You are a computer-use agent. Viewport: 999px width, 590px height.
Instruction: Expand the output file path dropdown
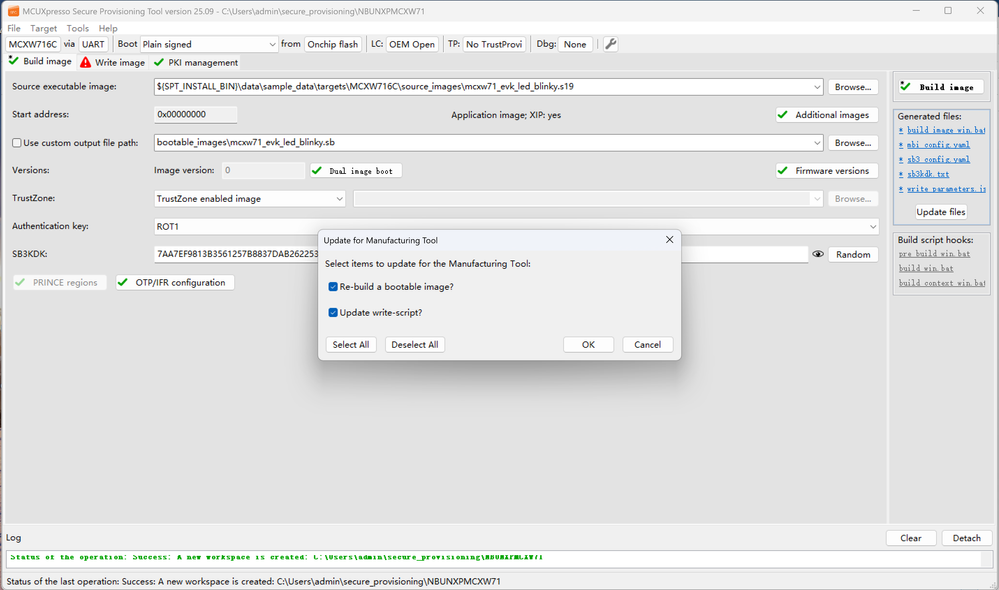(817, 143)
